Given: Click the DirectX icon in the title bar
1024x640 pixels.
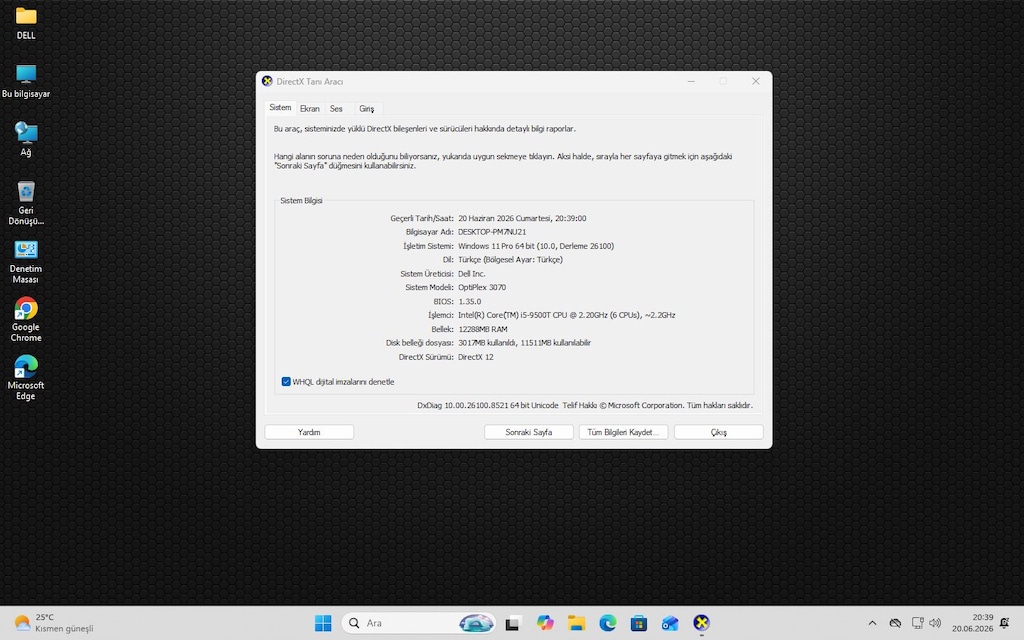Looking at the screenshot, I should pyautogui.click(x=266, y=81).
